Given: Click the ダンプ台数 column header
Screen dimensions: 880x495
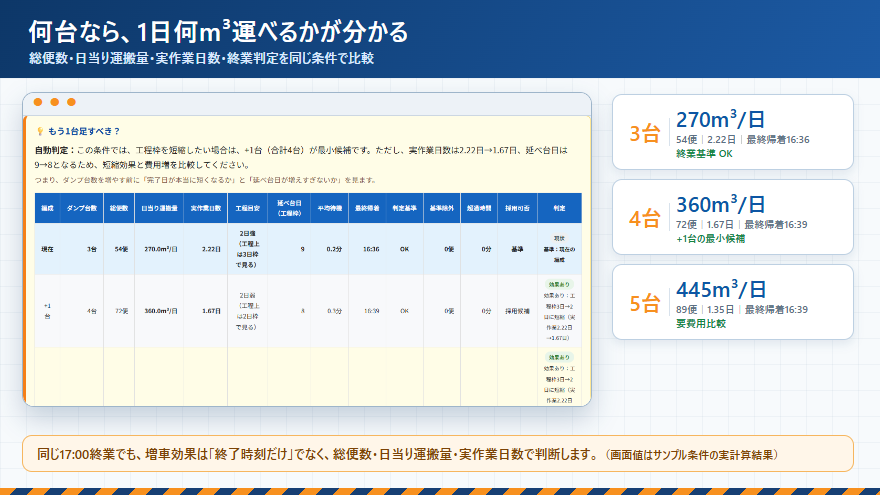Looking at the screenshot, I should click(x=82, y=208).
